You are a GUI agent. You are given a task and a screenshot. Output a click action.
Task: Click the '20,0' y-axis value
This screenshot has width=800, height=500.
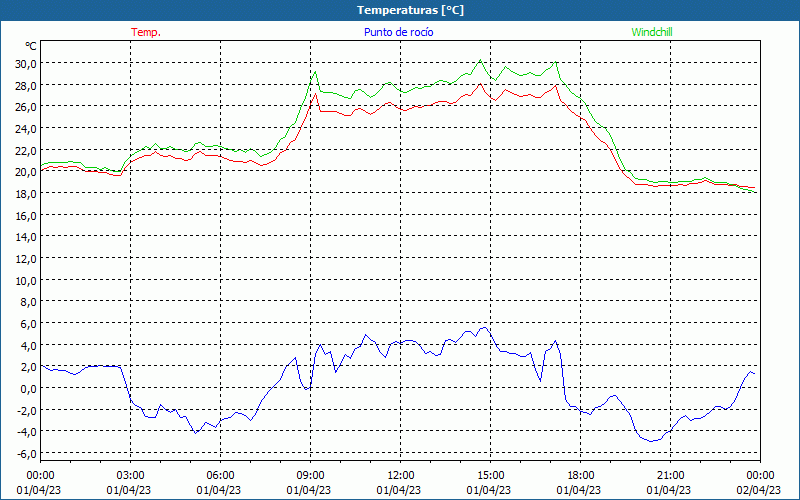pyautogui.click(x=26, y=172)
